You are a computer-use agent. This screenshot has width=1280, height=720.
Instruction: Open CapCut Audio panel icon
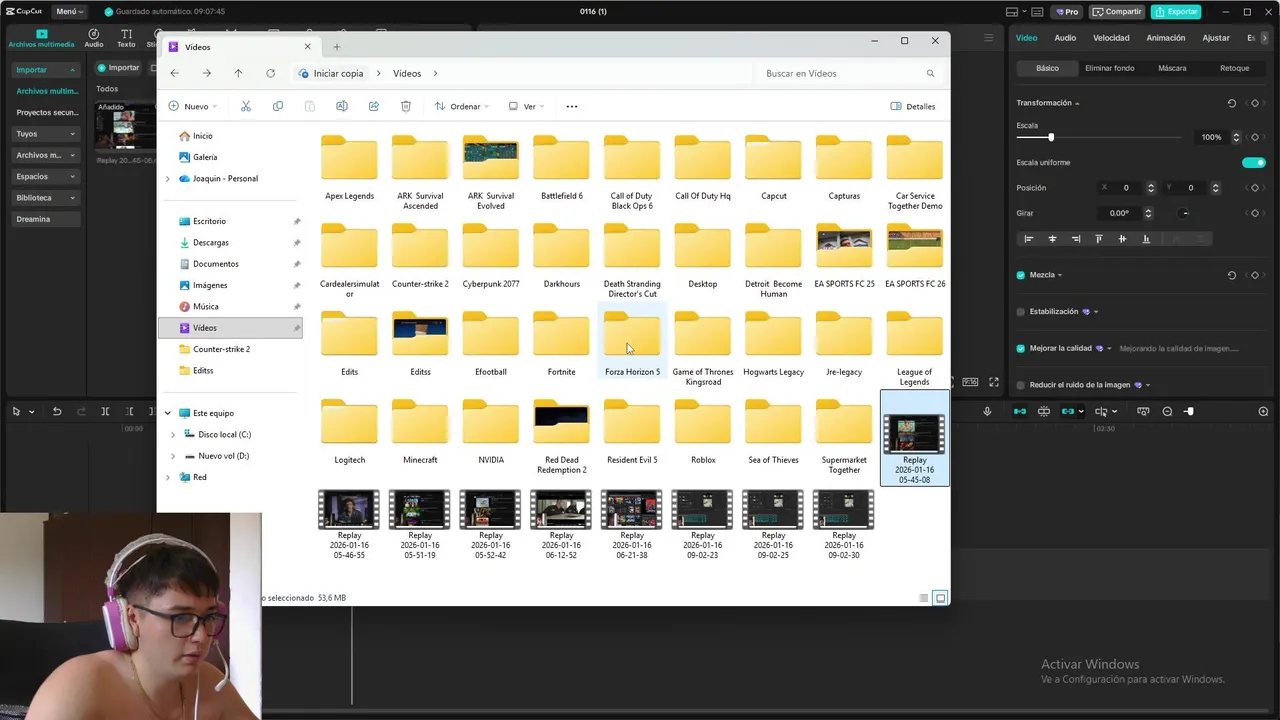94,38
